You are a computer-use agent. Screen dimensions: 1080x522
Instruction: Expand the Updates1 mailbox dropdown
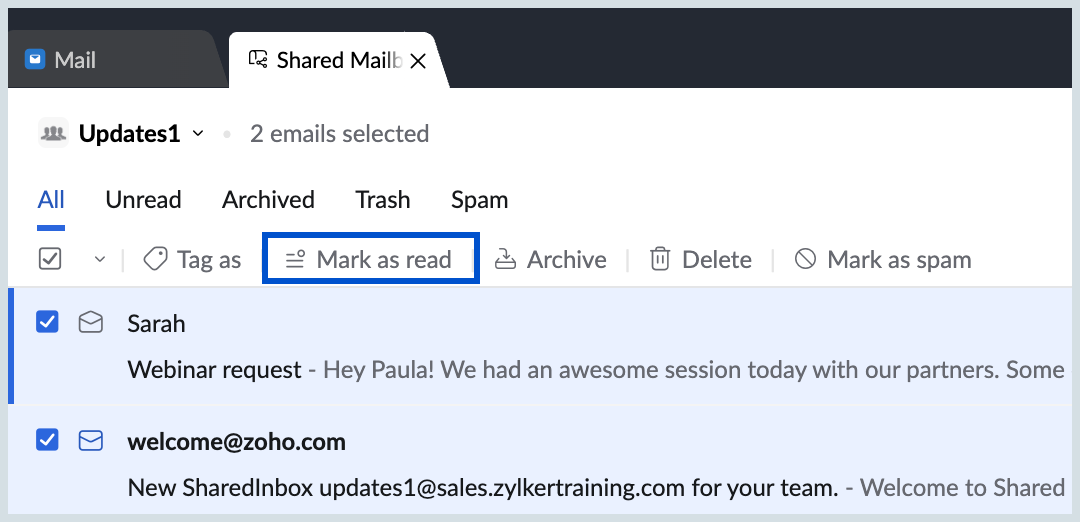198,134
